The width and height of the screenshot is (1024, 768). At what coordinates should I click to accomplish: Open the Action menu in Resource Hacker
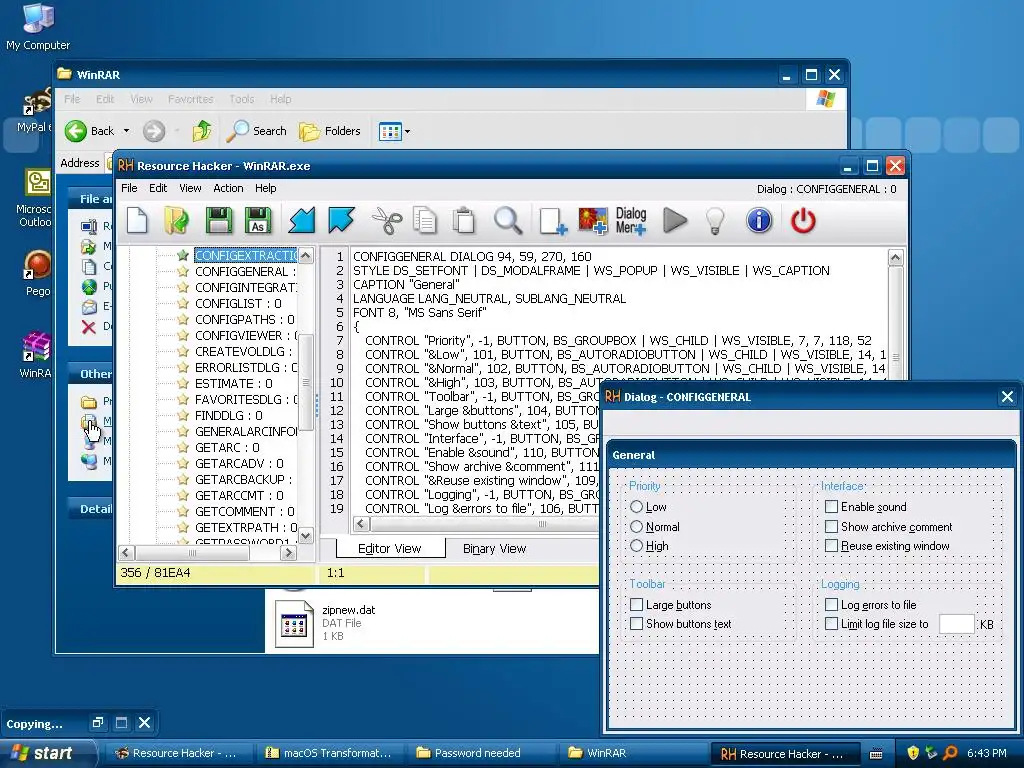click(228, 188)
